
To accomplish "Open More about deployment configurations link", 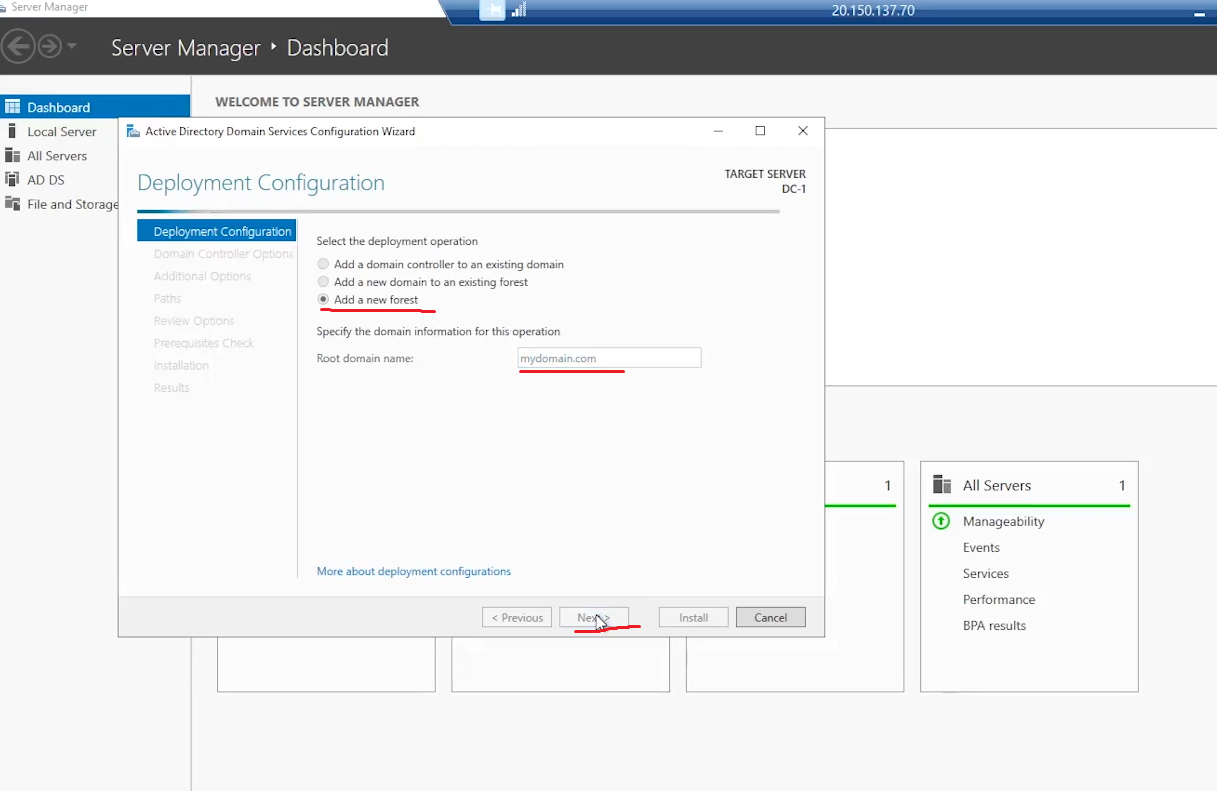I will click(x=413, y=571).
